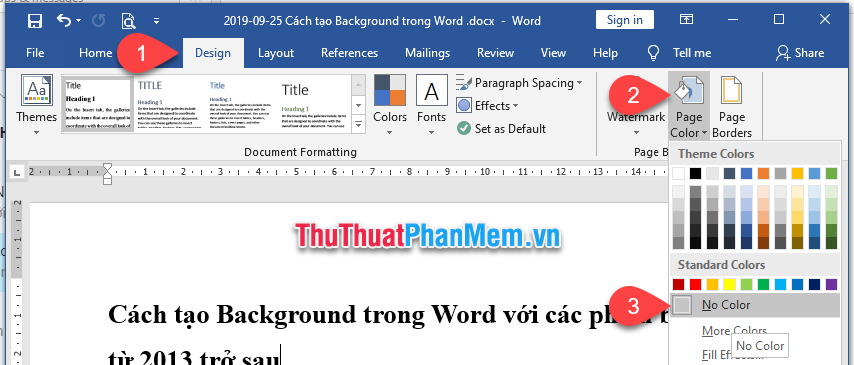Click the Undo arrow icon
This screenshot has height=365, width=854.
click(64, 21)
